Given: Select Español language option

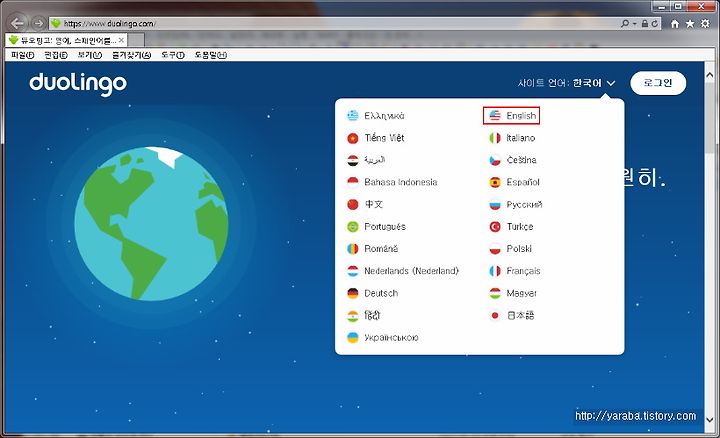Looking at the screenshot, I should [x=523, y=182].
